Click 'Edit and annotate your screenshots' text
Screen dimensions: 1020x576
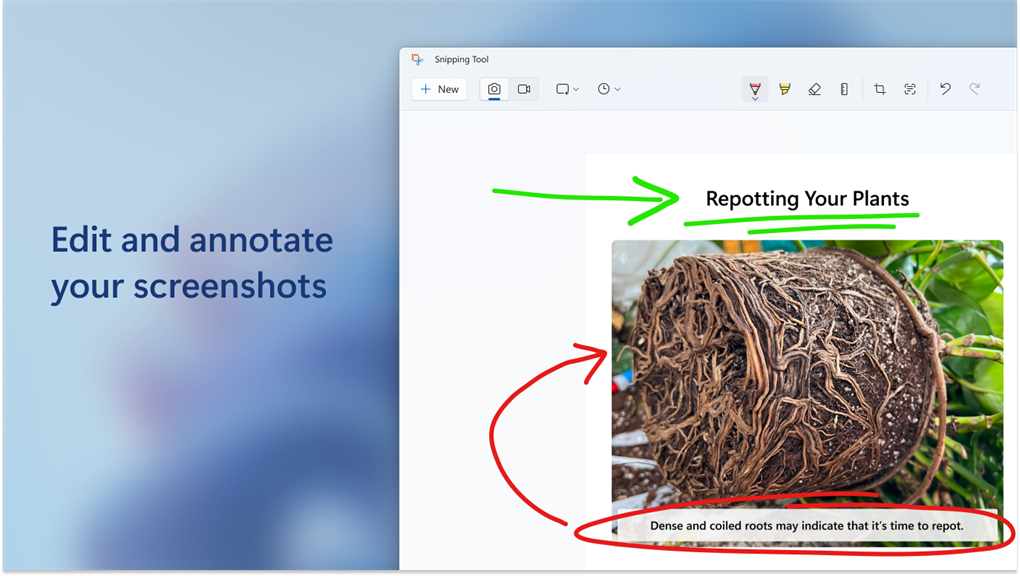[x=192, y=263]
